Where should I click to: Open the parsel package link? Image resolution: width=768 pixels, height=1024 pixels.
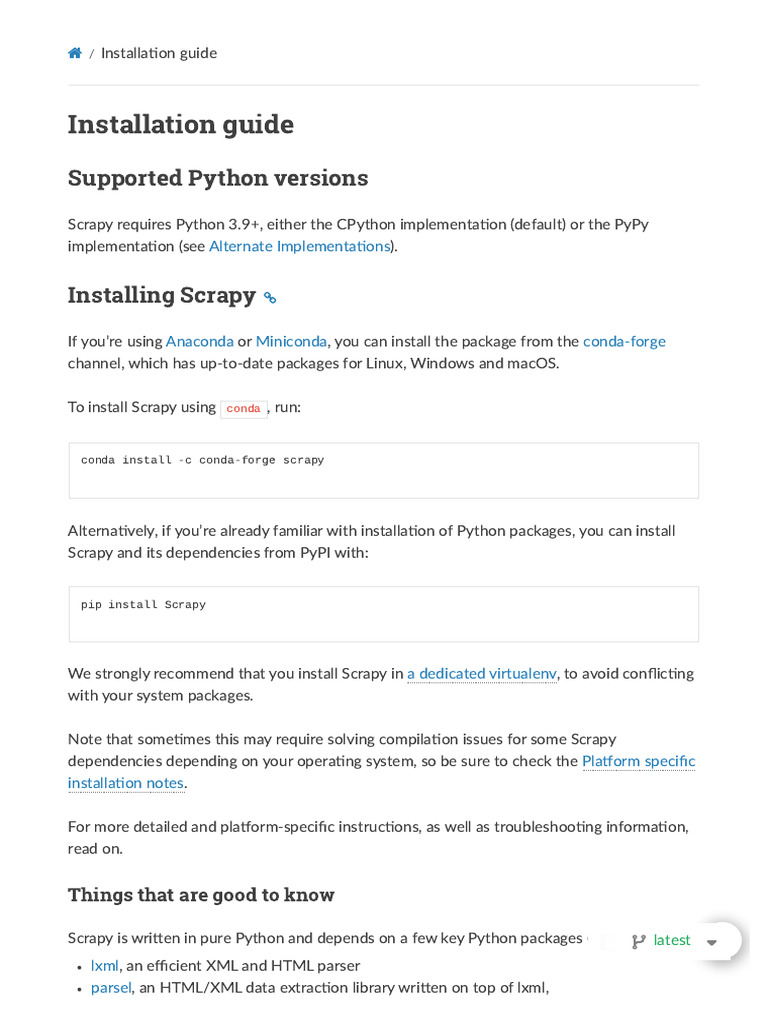pos(111,988)
